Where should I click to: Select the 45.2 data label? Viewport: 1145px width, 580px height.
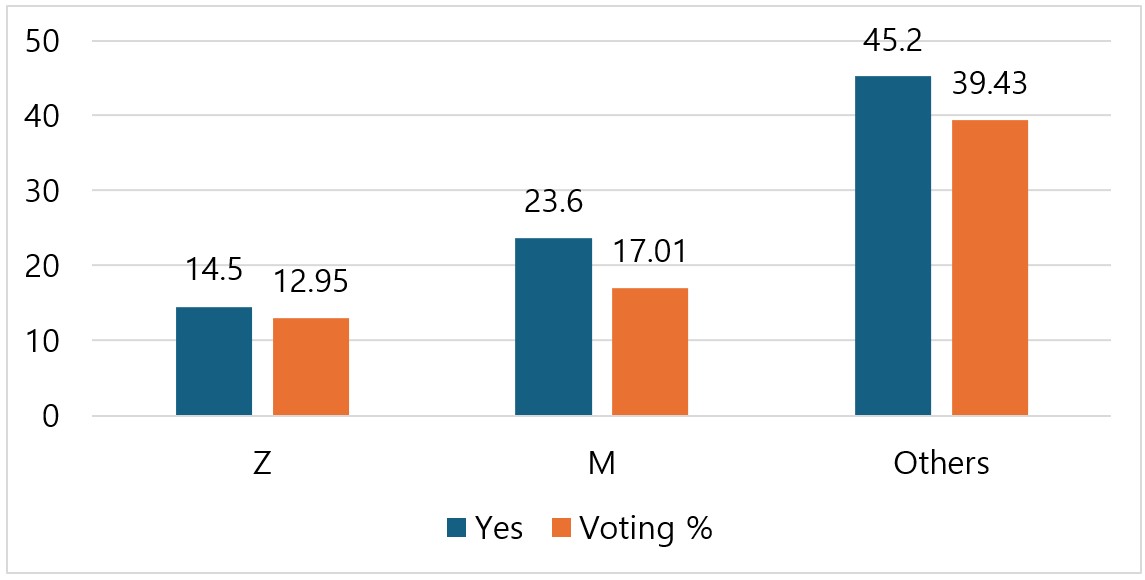[893, 41]
